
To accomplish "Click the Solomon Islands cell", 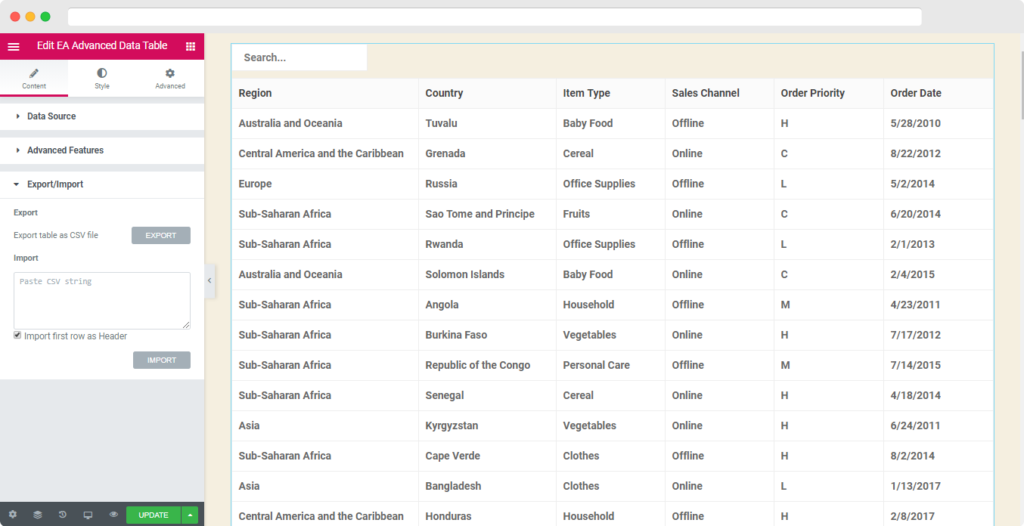I will click(487, 274).
